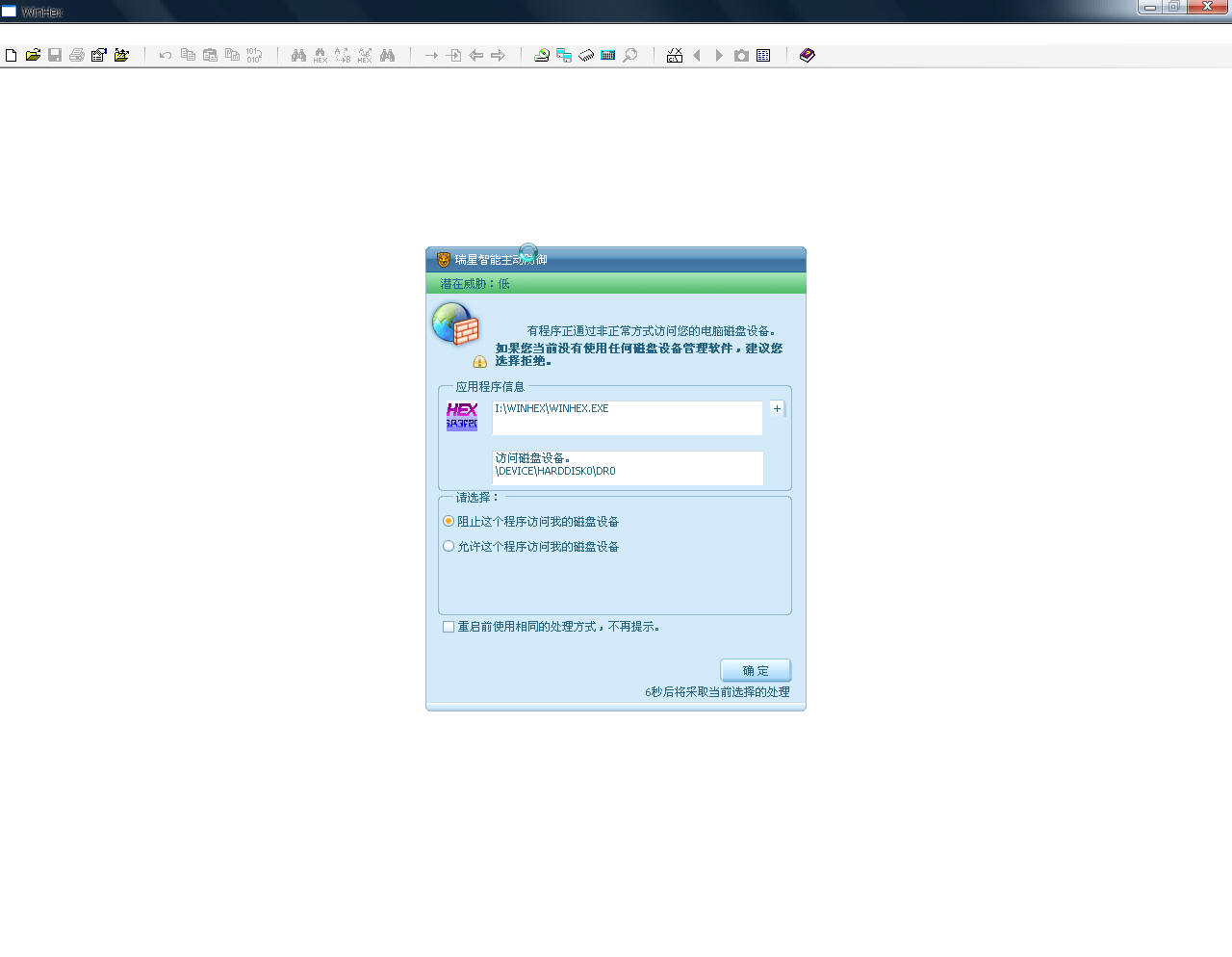
Task: Save with the floppy disk icon
Action: point(55,55)
